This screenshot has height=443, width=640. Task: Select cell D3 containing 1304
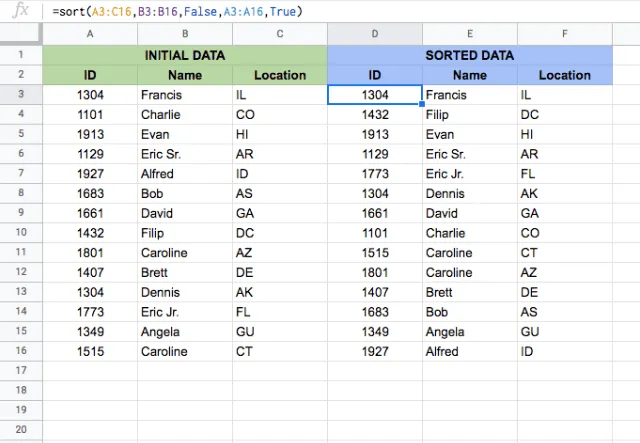point(375,95)
